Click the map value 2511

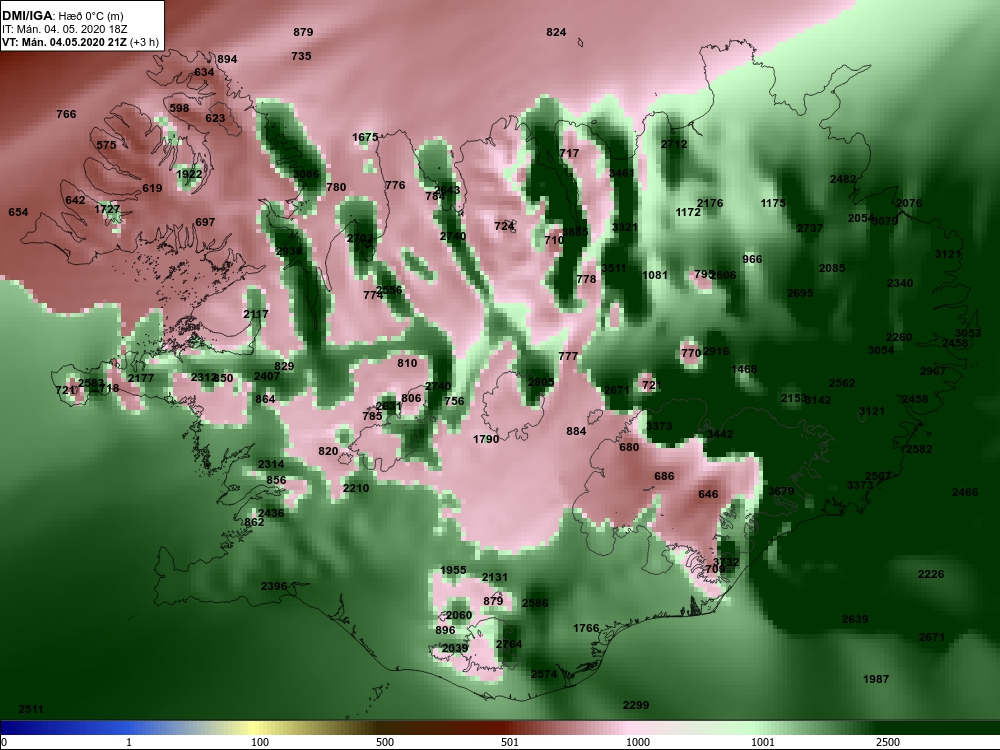pos(31,709)
